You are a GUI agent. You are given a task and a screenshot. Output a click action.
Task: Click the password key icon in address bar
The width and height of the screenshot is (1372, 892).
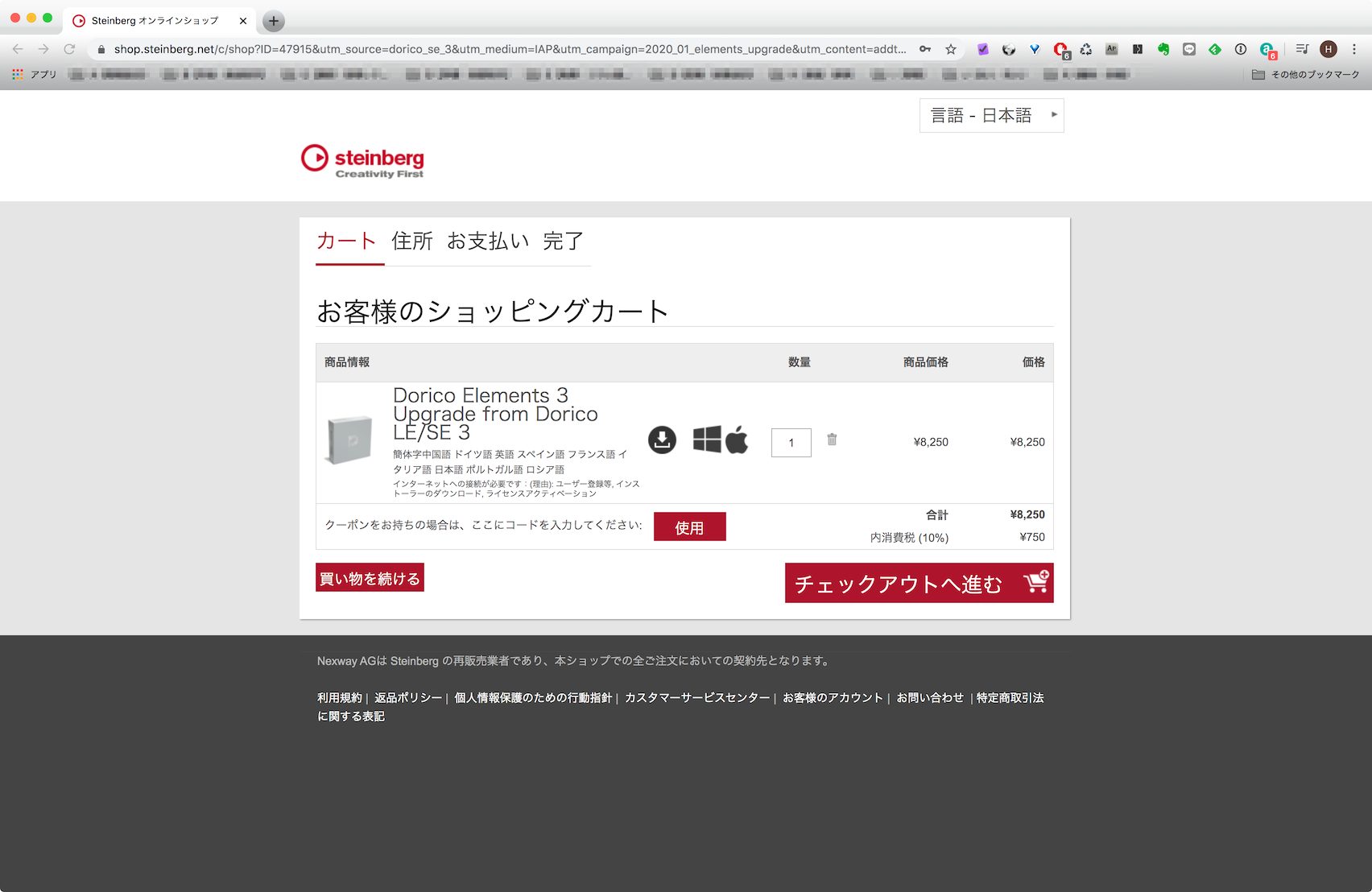point(925,49)
